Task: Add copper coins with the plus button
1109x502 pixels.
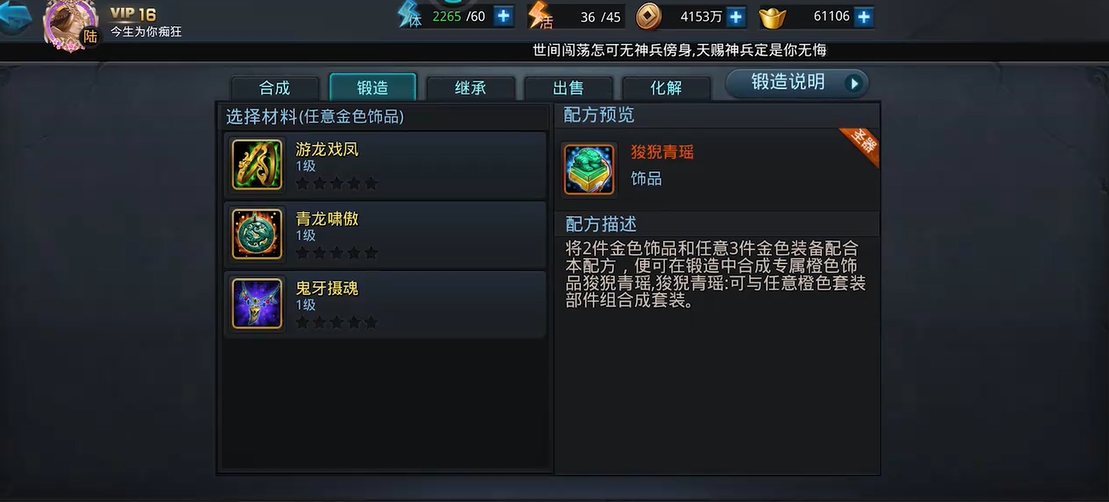Action: (x=736, y=17)
